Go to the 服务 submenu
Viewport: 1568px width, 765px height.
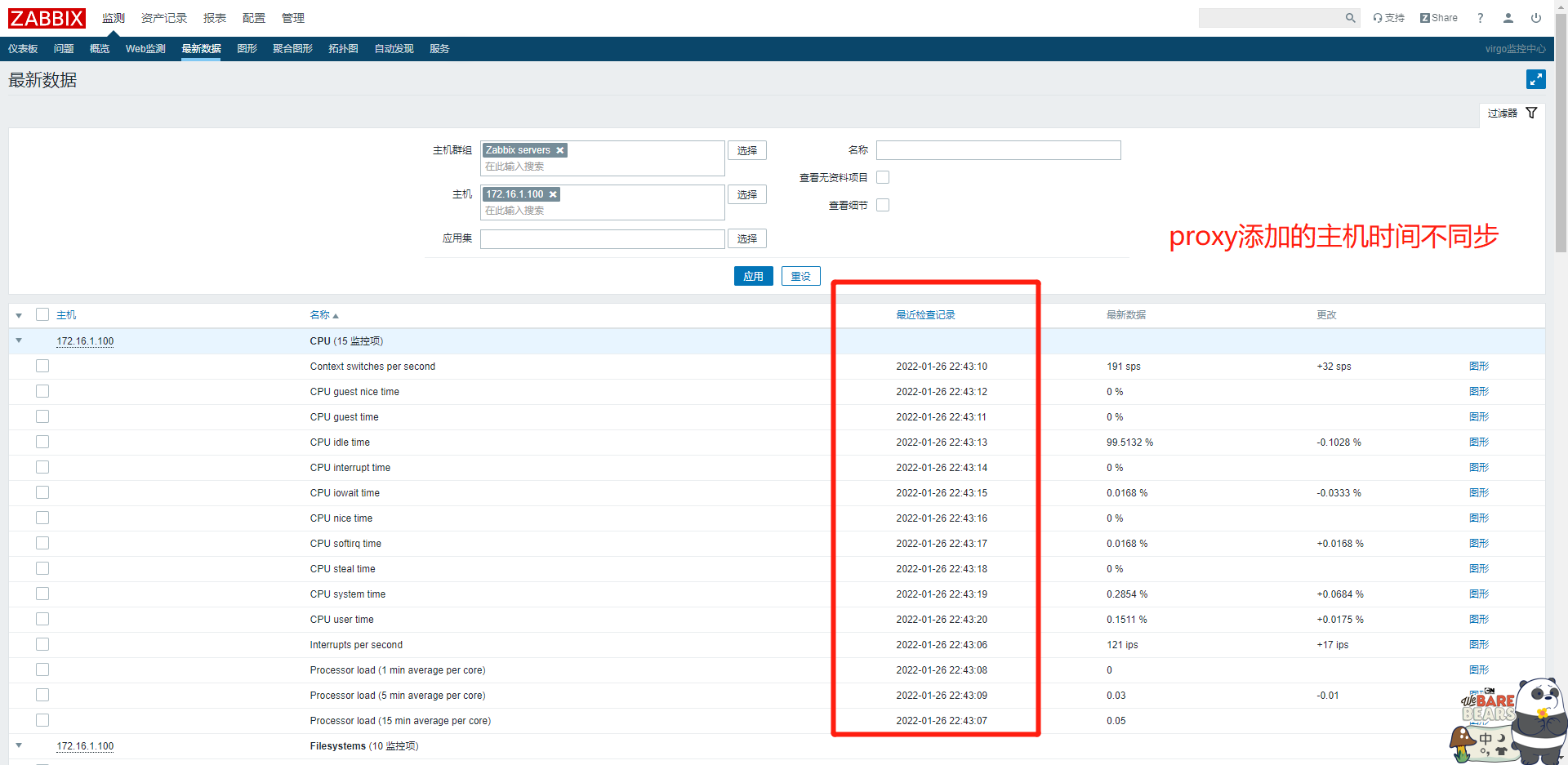(439, 49)
